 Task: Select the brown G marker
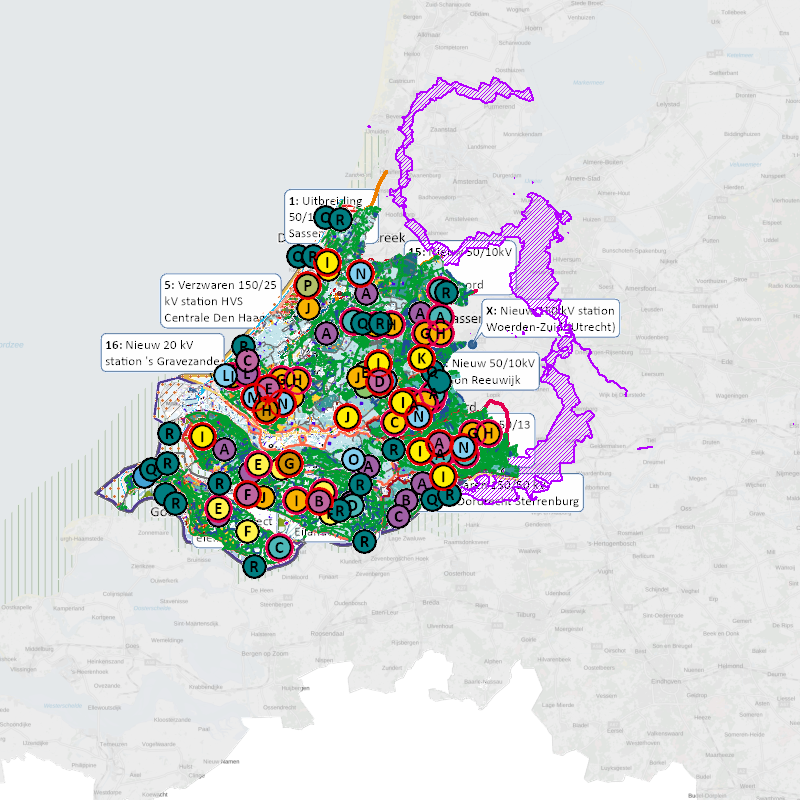point(288,463)
